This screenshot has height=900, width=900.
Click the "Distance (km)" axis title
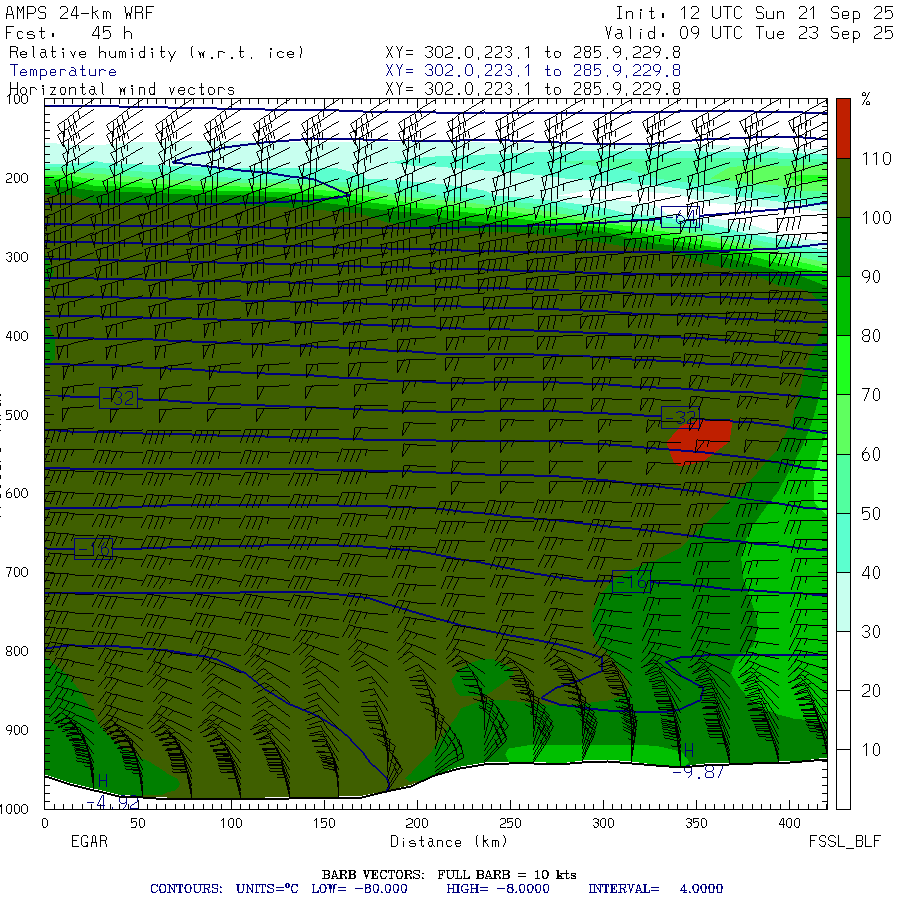[x=449, y=841]
